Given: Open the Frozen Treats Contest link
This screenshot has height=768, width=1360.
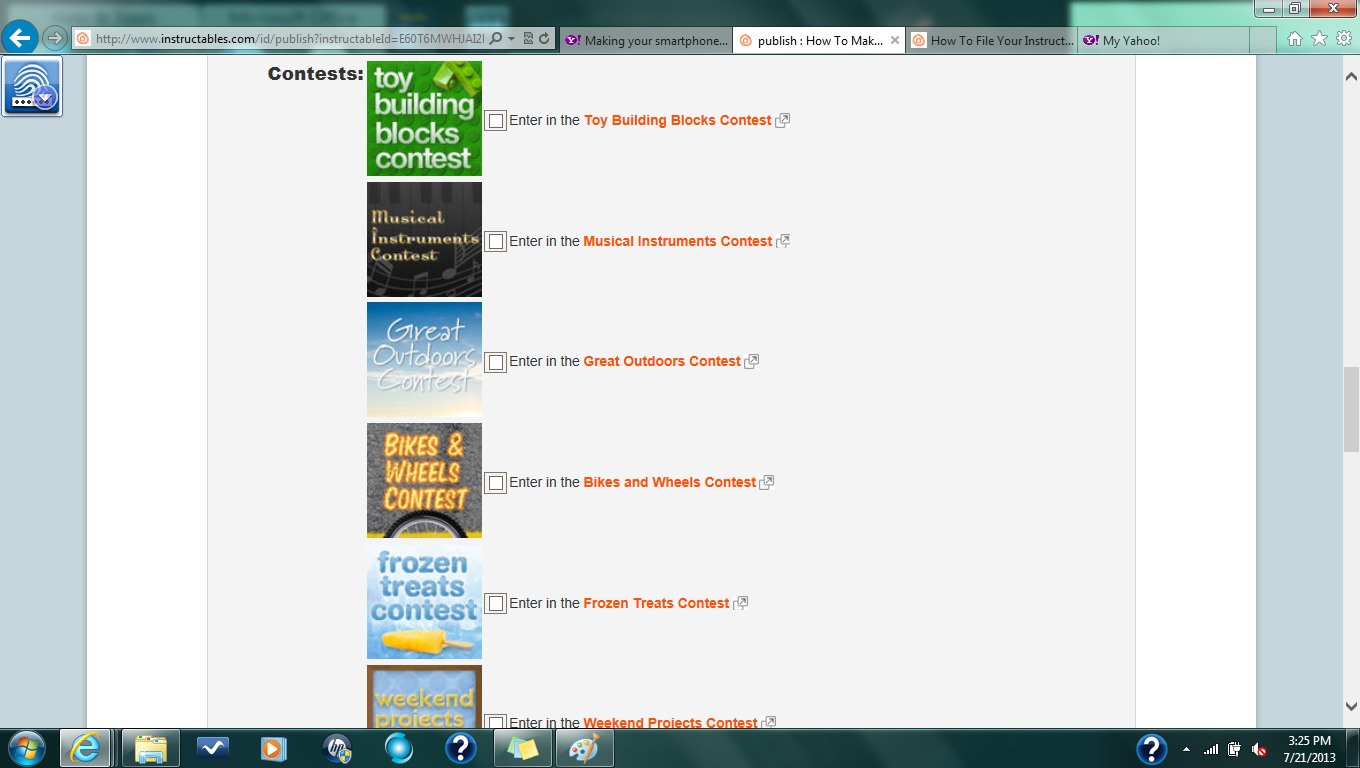Looking at the screenshot, I should pos(656,603).
